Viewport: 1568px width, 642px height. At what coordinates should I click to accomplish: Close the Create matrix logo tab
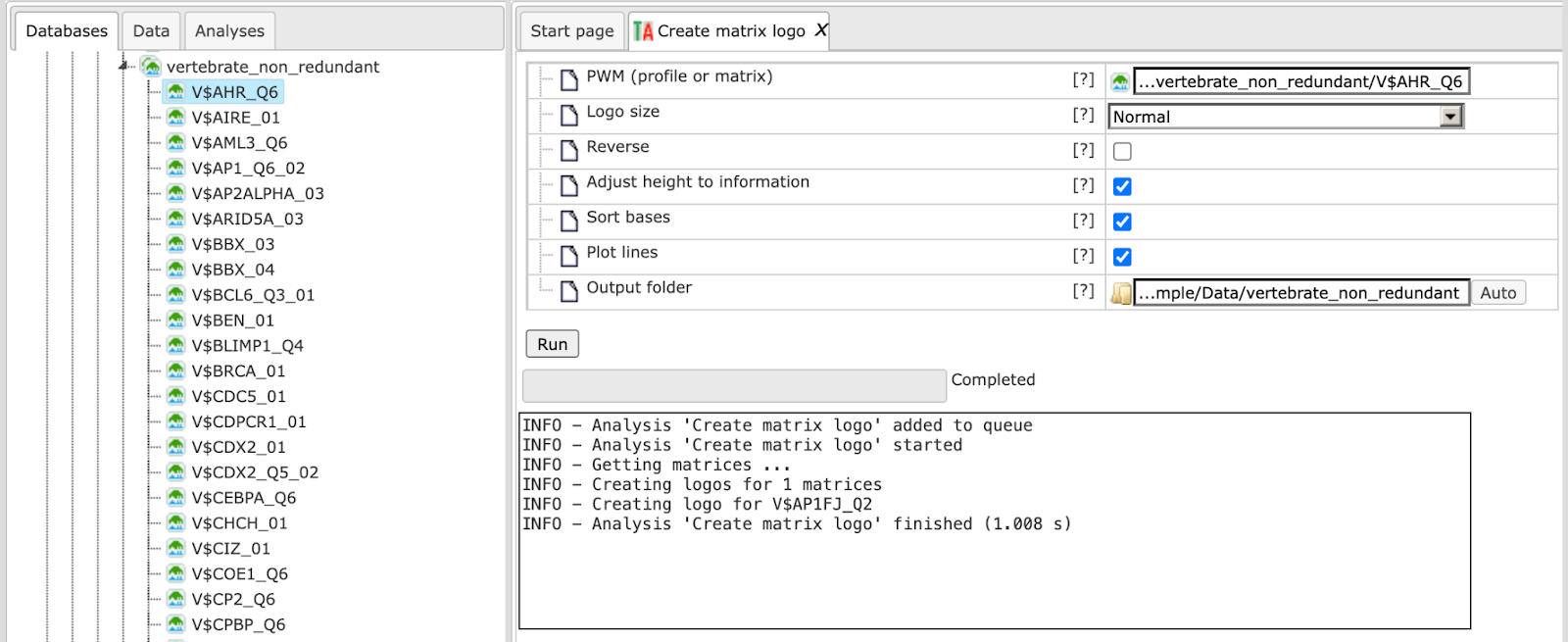click(x=821, y=30)
